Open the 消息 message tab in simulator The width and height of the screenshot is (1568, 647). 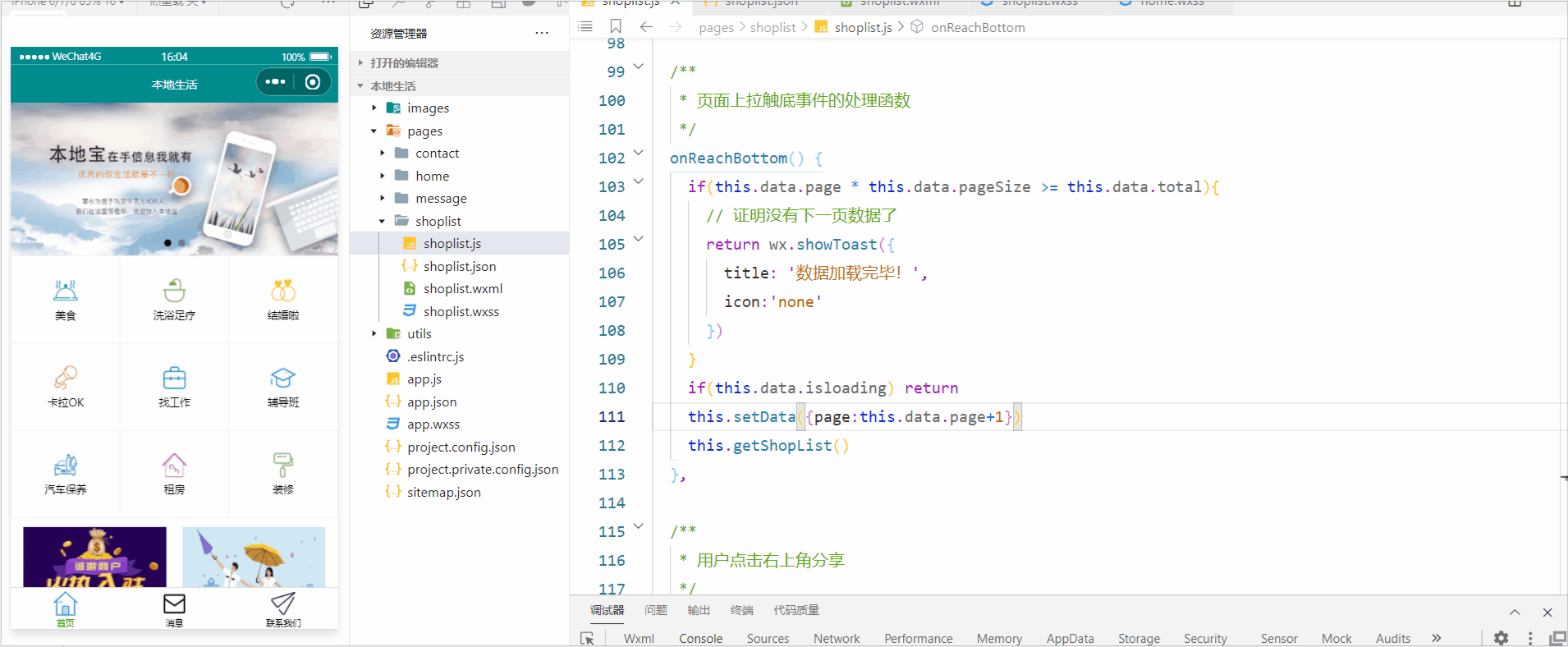174,610
